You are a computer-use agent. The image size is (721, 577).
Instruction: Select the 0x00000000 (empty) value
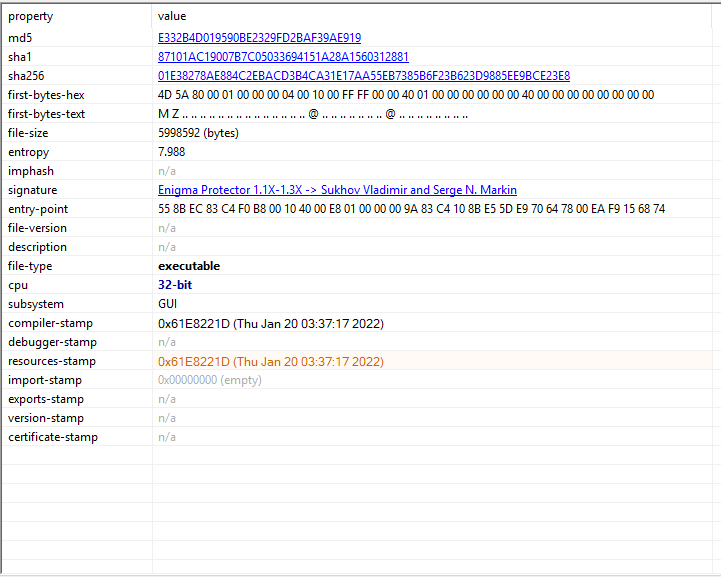click(210, 380)
